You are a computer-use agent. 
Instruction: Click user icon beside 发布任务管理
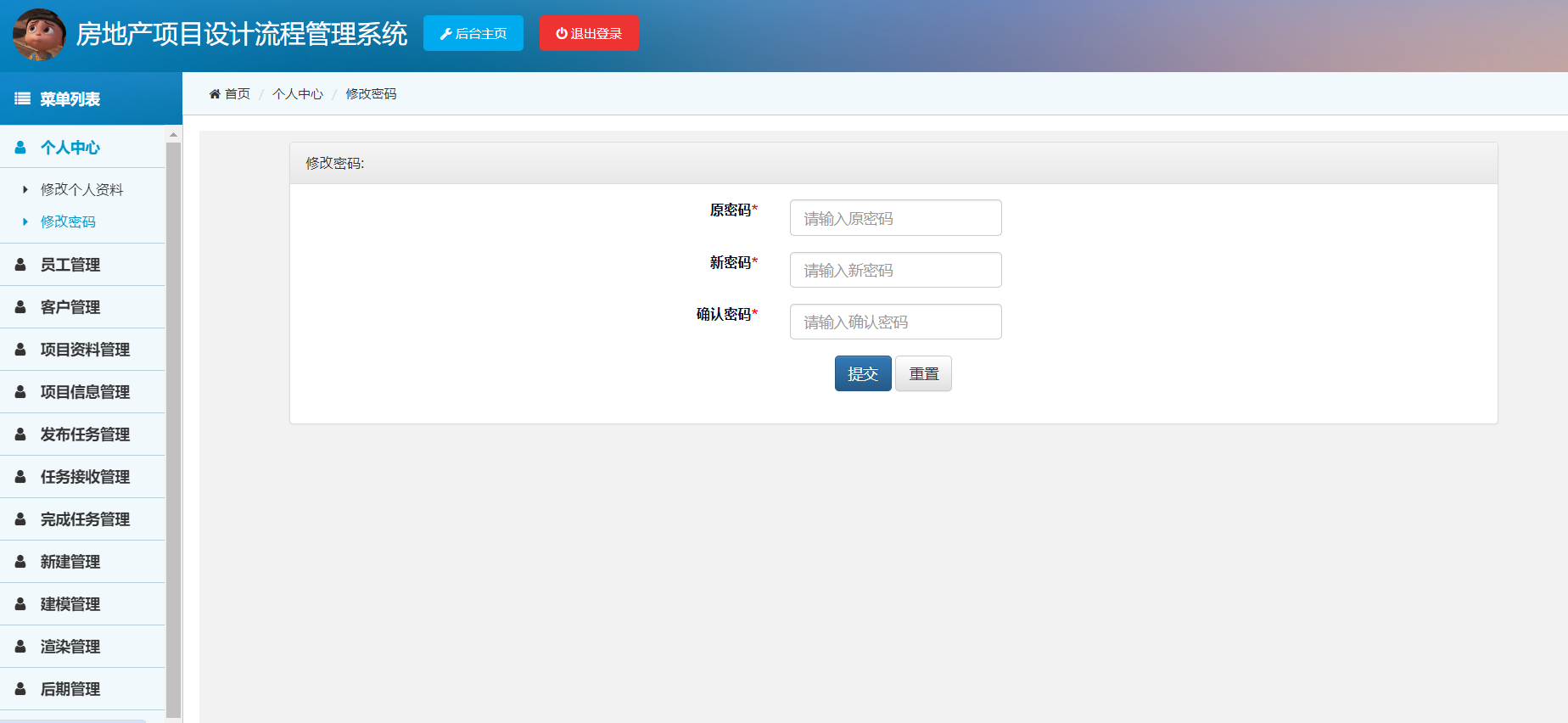point(20,434)
